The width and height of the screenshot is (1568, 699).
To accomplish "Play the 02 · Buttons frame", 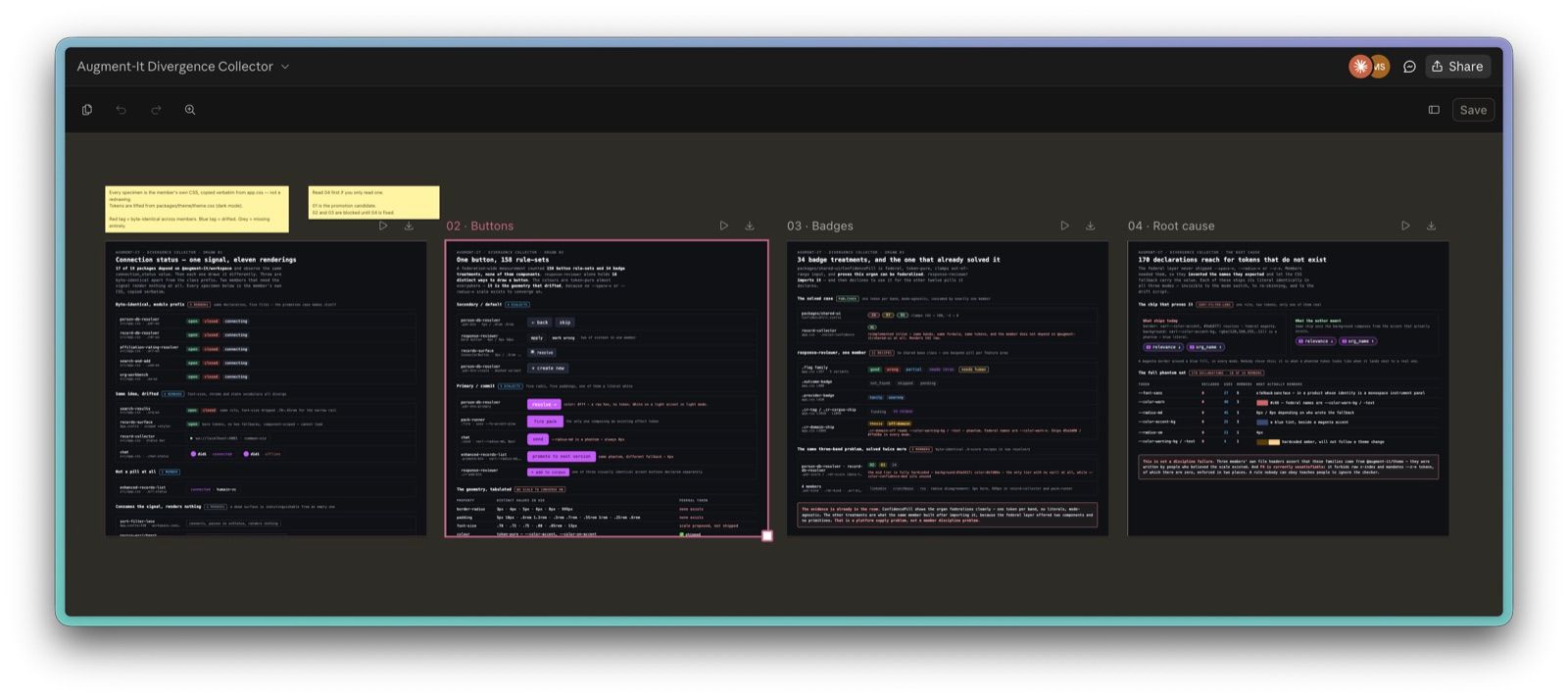I will (724, 225).
